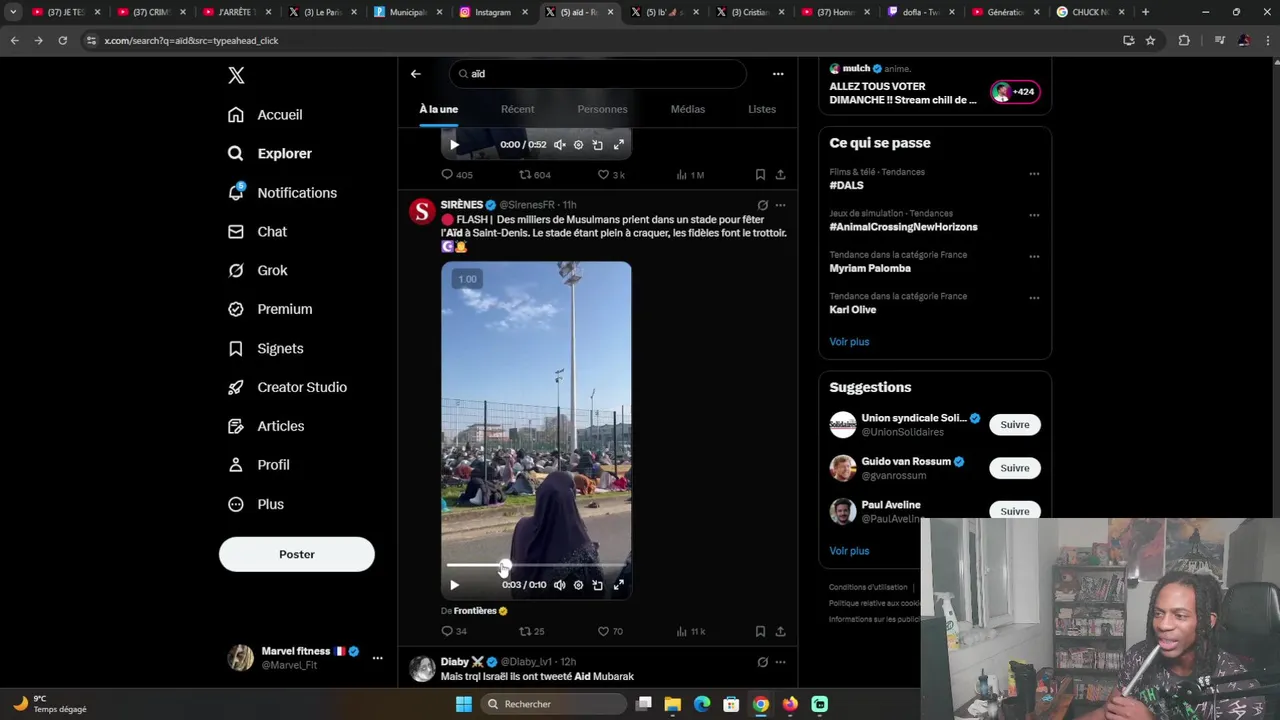
Task: Make the 0:10 video fullscreen
Action: (x=619, y=585)
